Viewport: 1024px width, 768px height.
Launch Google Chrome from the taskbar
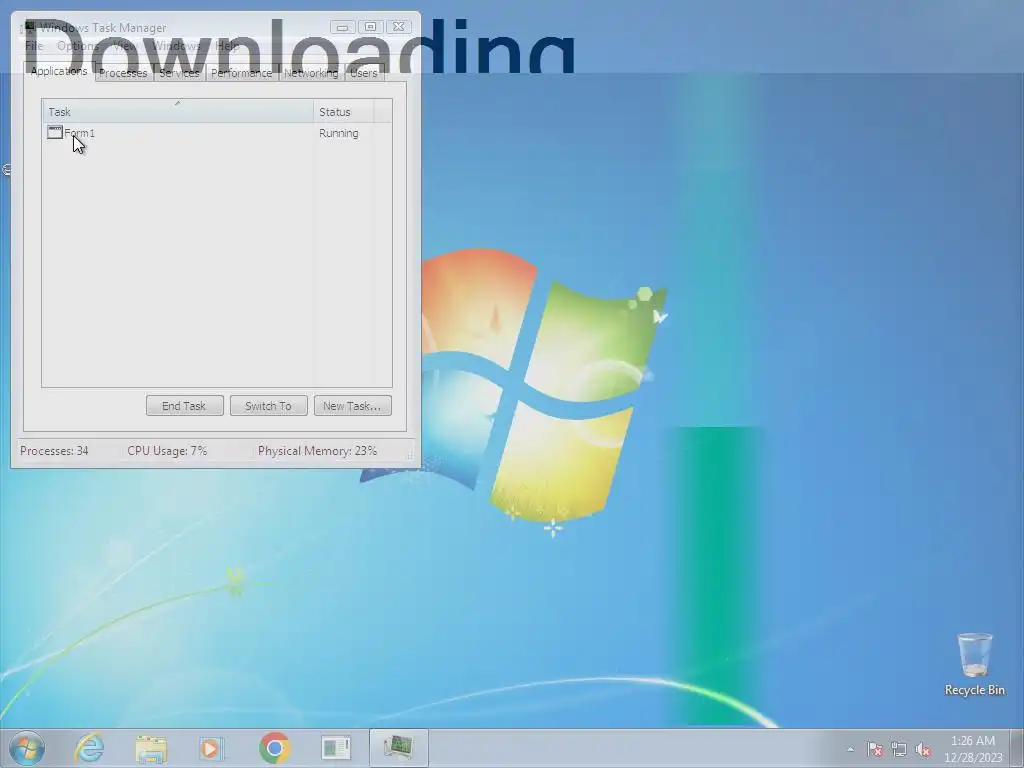pyautogui.click(x=274, y=748)
